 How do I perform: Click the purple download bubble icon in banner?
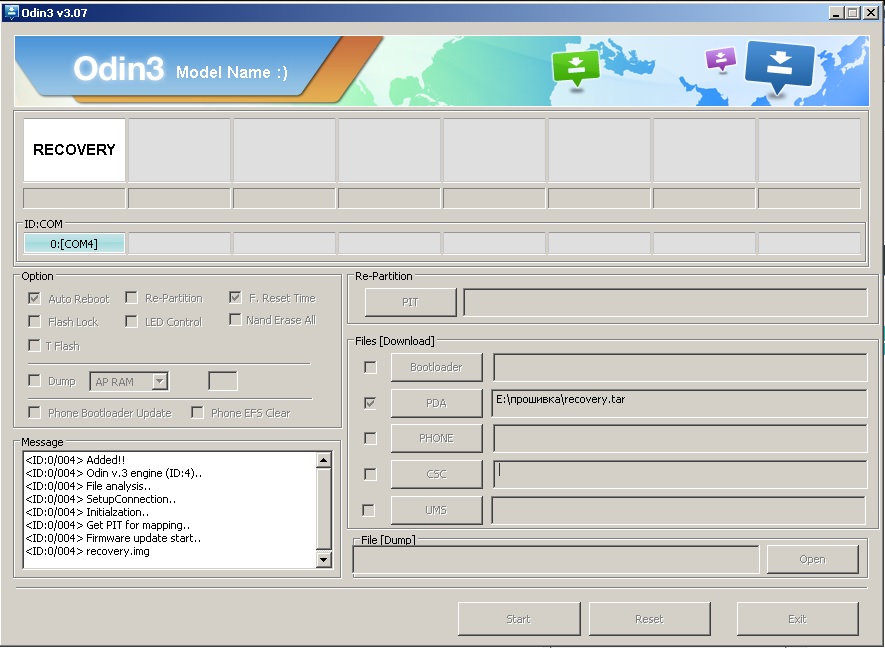(721, 59)
